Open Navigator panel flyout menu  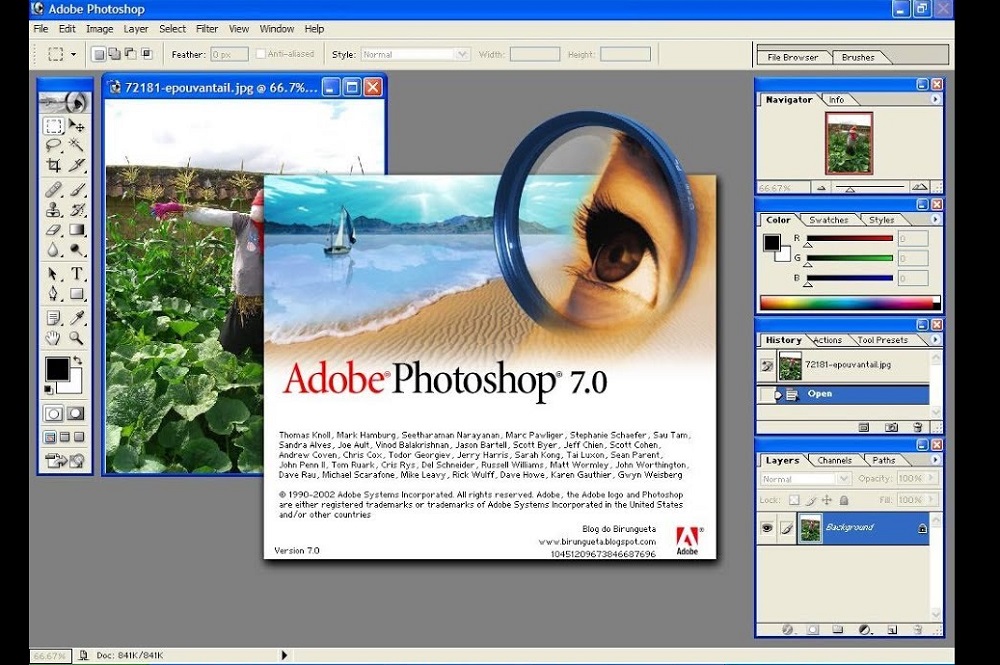[935, 99]
